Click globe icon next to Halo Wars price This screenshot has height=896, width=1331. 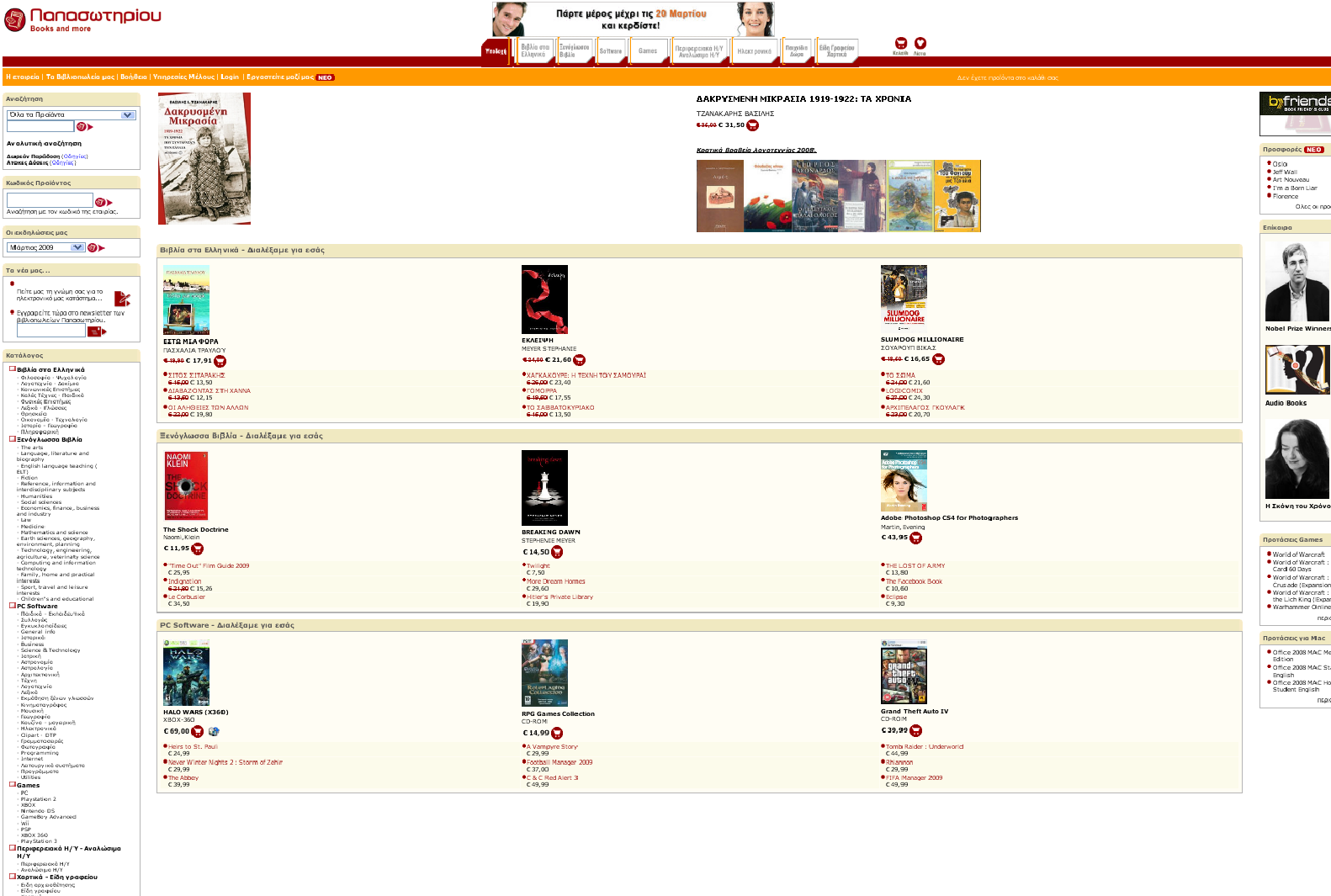pos(214,732)
